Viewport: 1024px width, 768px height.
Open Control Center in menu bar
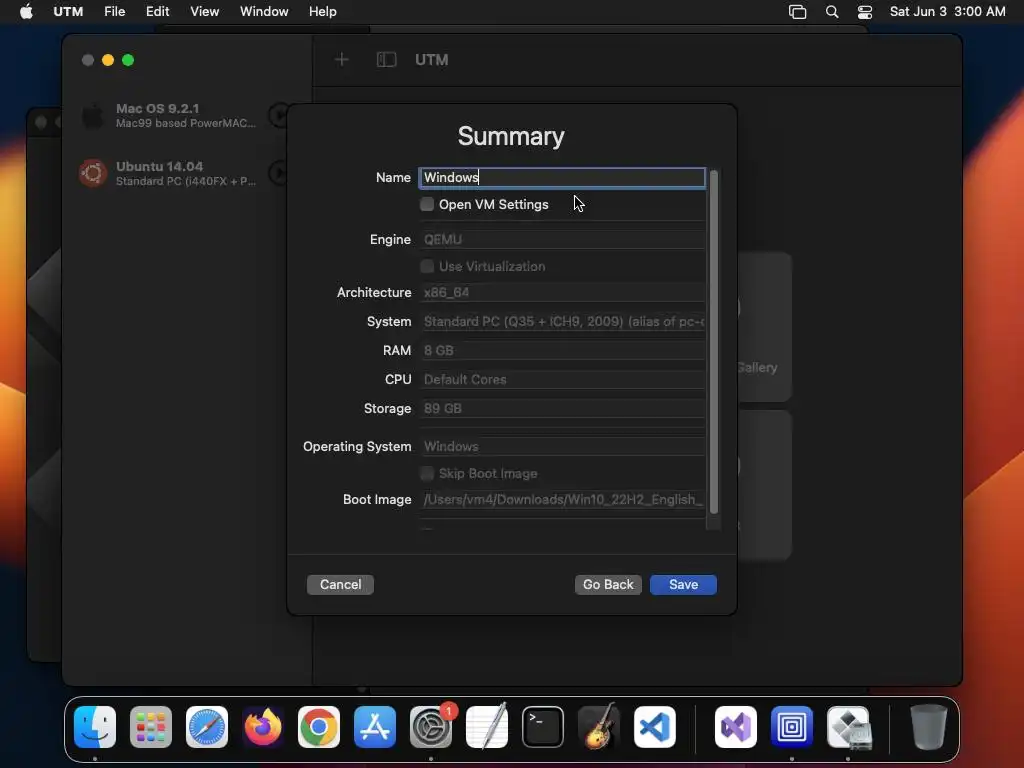click(x=865, y=11)
